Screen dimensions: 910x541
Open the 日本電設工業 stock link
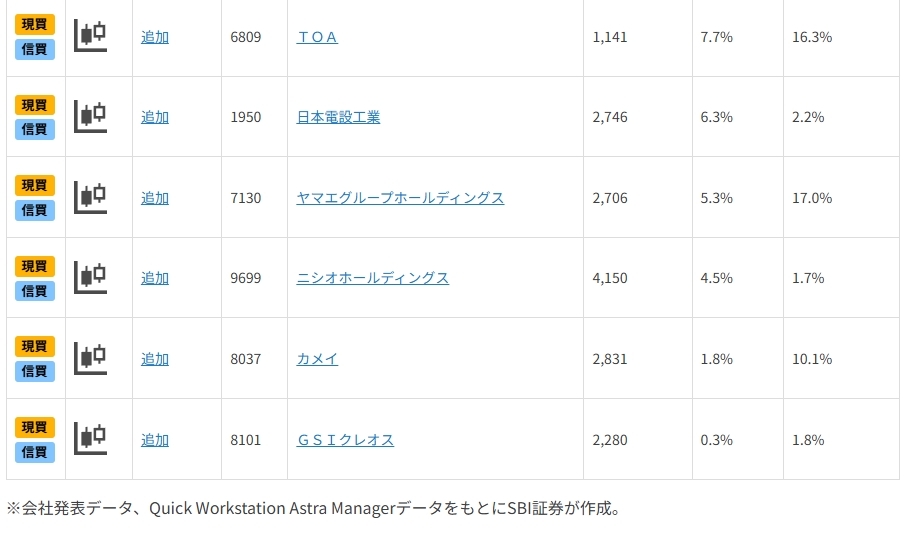click(x=338, y=117)
